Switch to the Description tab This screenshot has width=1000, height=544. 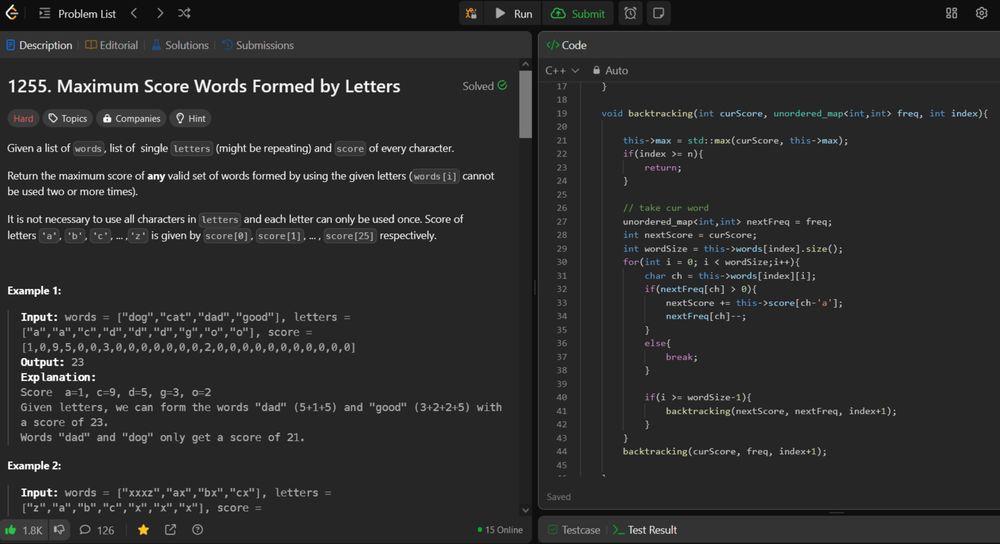coord(39,45)
